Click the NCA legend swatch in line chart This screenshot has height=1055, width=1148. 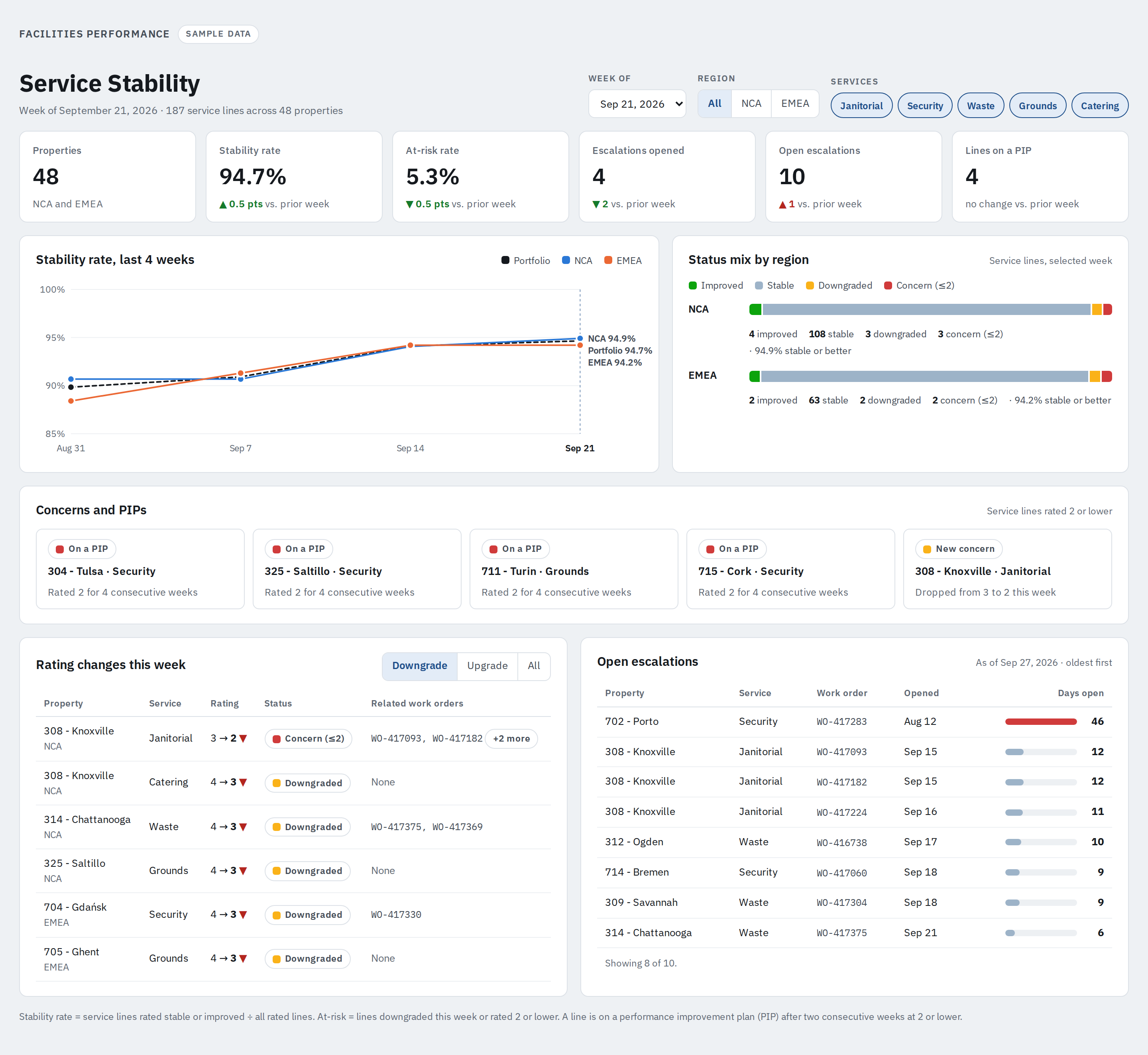click(x=566, y=260)
